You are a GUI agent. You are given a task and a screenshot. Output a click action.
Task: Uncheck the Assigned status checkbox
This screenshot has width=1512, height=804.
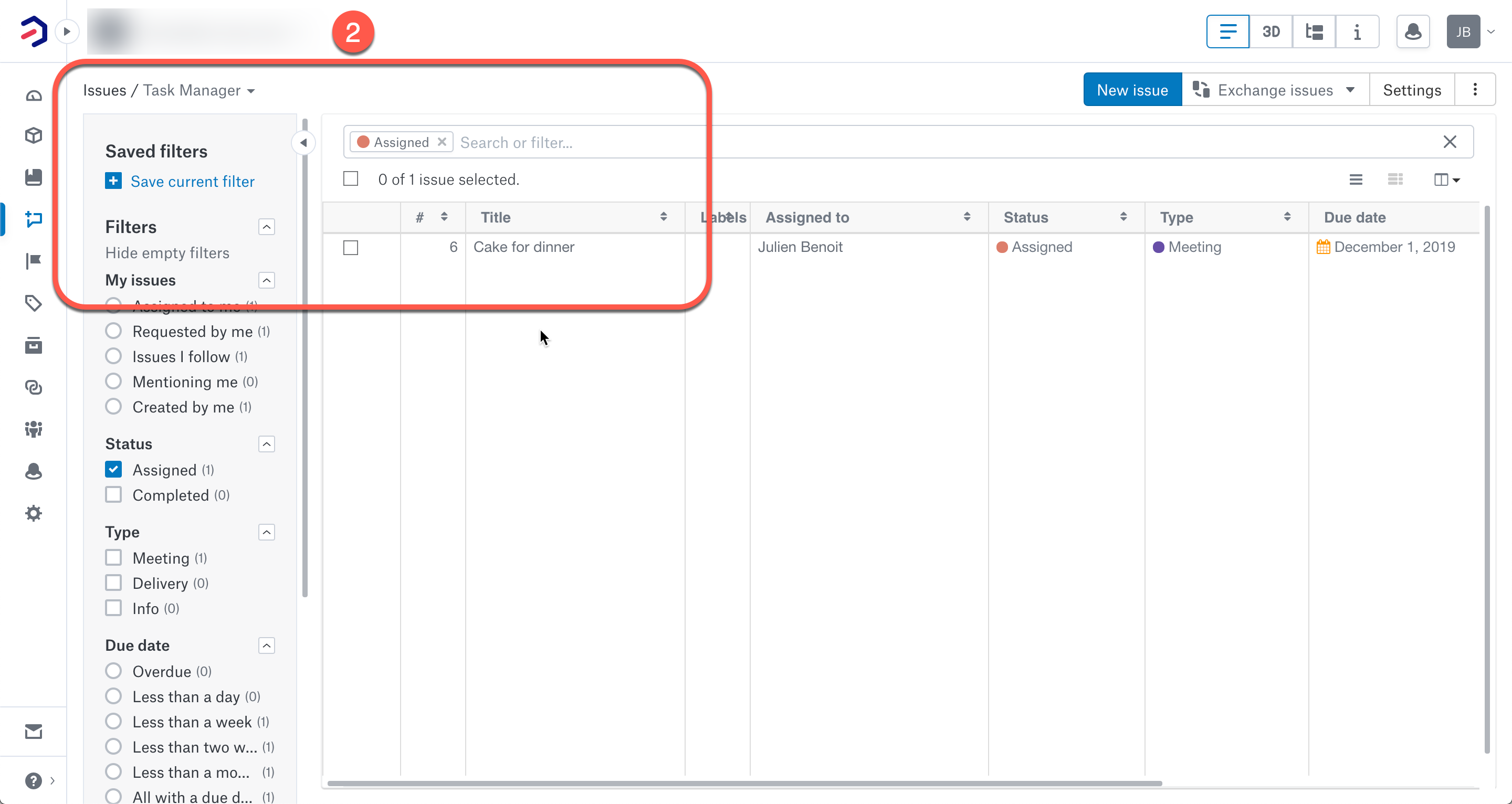[x=113, y=470]
